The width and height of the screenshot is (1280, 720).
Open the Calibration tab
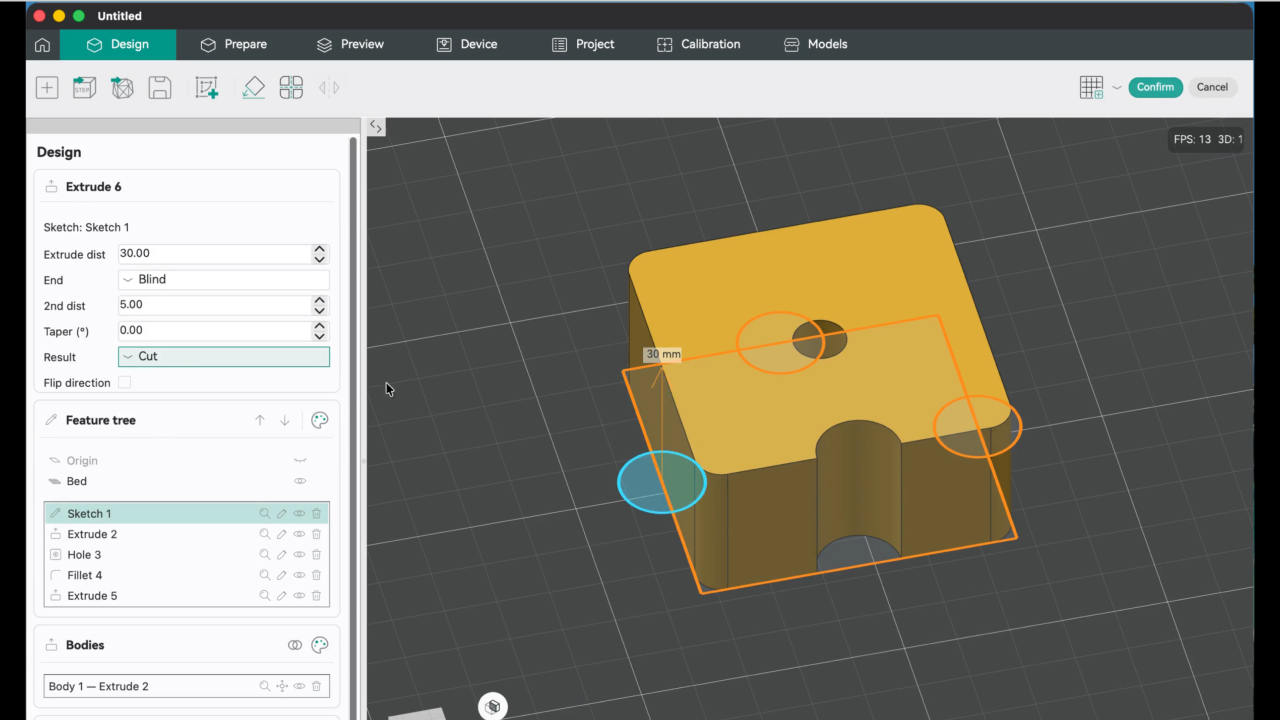(x=698, y=45)
